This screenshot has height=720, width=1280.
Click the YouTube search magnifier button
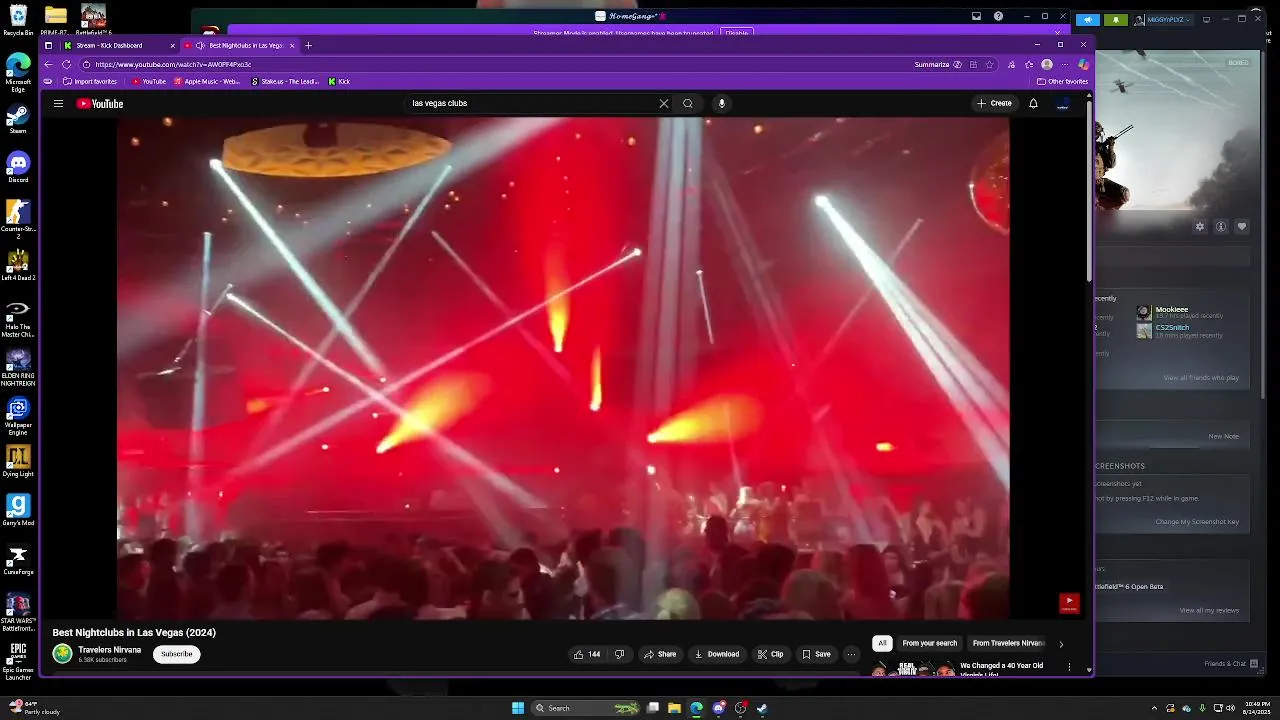pyautogui.click(x=688, y=103)
